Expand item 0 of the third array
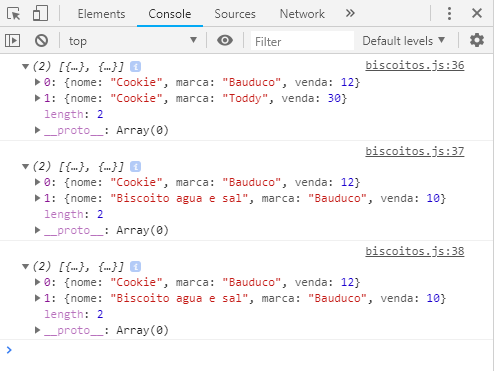The width and height of the screenshot is (497, 371). pyautogui.click(x=37, y=282)
